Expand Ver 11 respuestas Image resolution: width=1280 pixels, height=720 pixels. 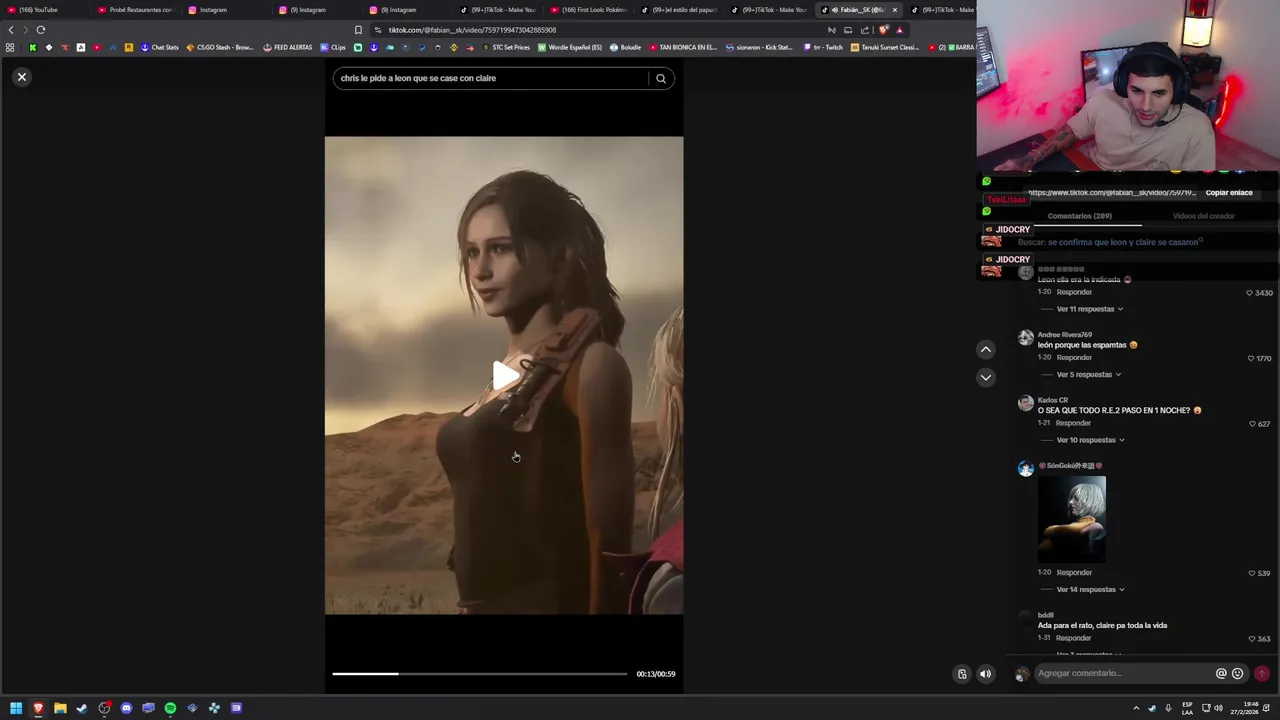point(1090,309)
